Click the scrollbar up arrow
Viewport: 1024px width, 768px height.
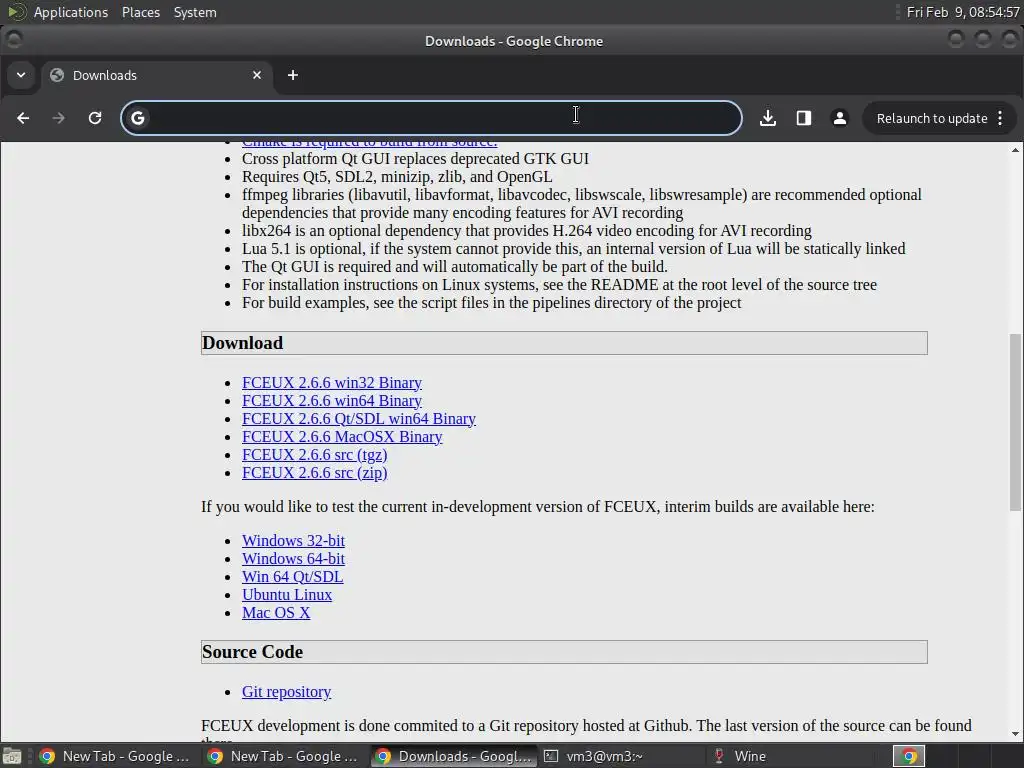point(1015,150)
